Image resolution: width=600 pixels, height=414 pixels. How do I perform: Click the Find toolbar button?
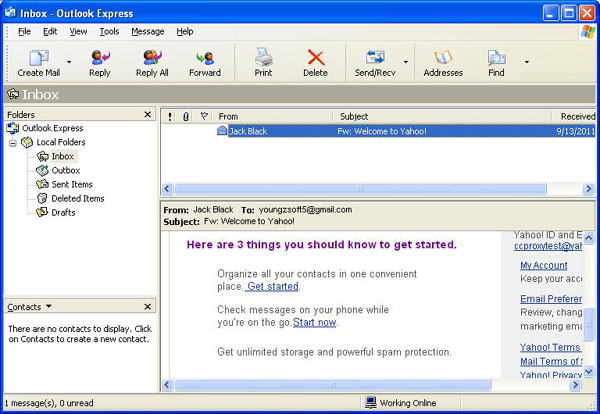coord(496,63)
